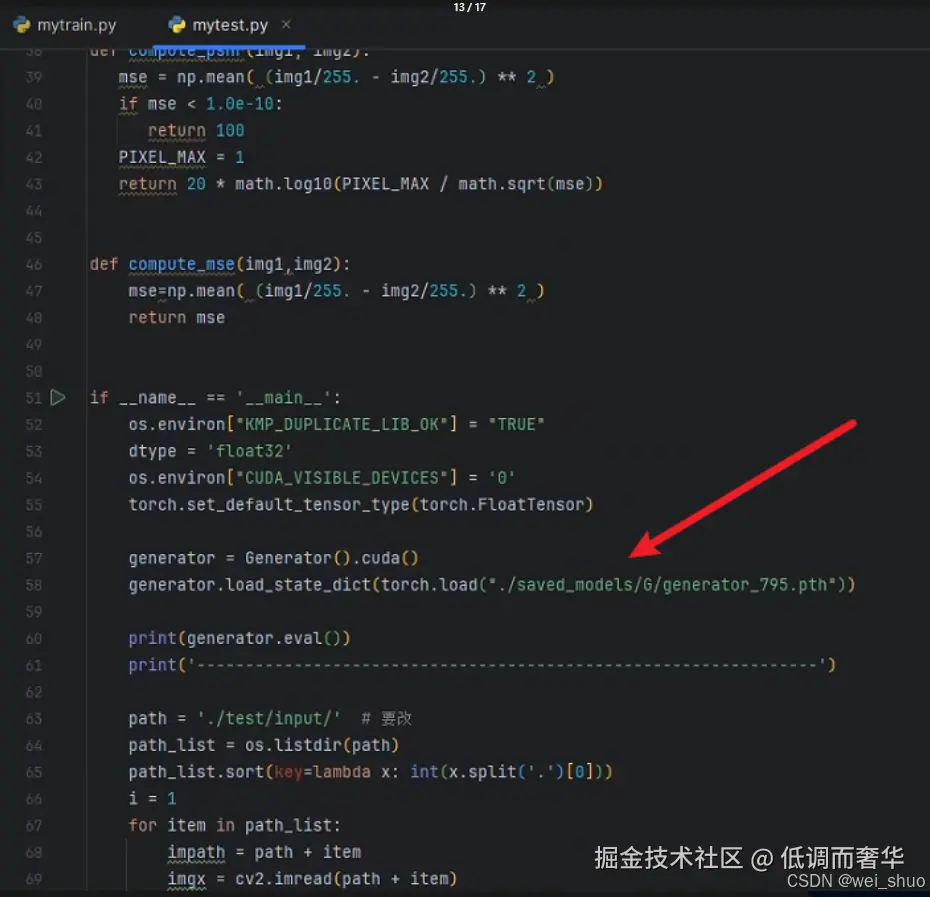Switch to the mytrain.py tab
The image size is (930, 897).
point(65,25)
